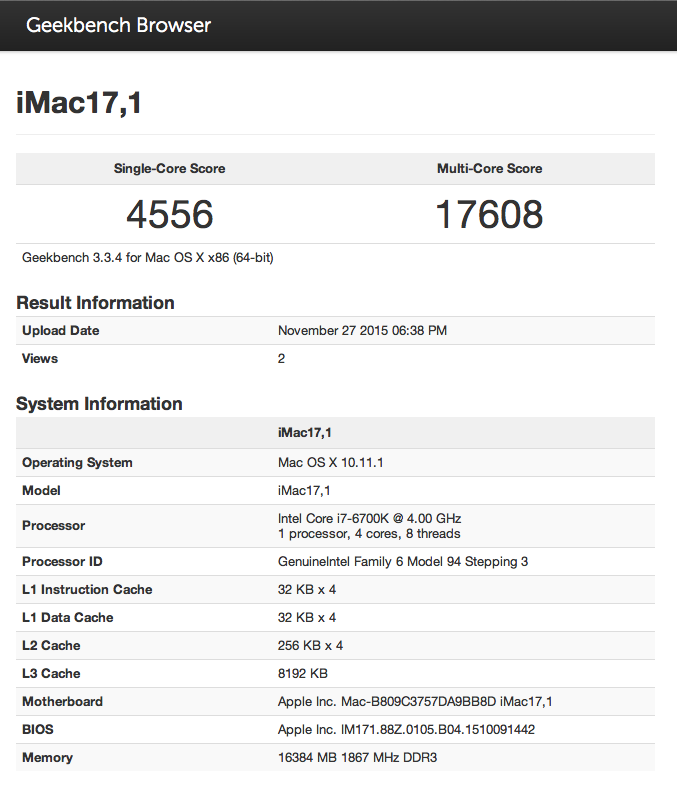
Task: Click iMac17,1 system table header
Action: pos(305,433)
